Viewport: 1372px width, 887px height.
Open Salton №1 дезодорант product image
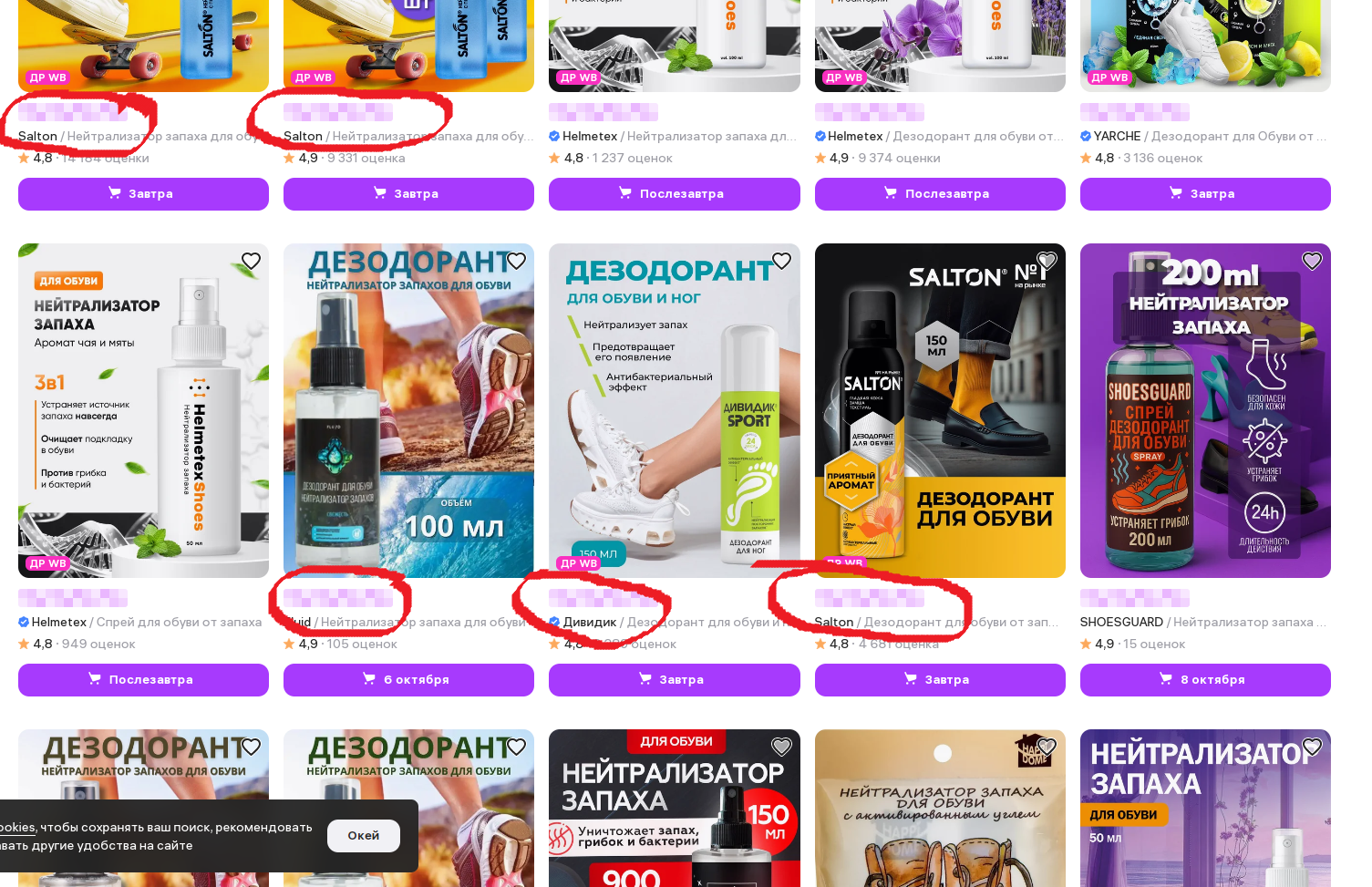tap(940, 410)
